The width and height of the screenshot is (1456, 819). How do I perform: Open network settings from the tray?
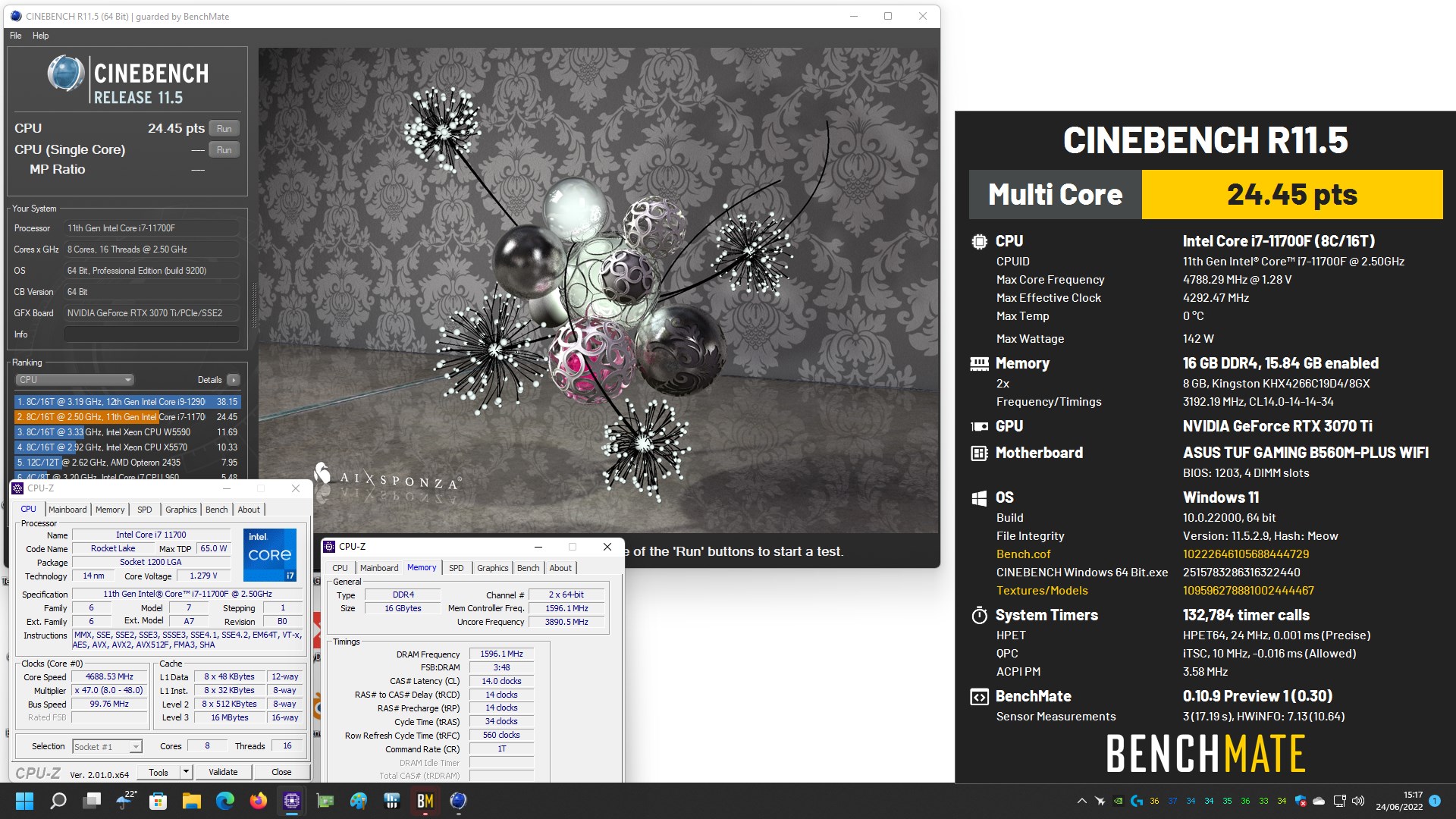1339,801
